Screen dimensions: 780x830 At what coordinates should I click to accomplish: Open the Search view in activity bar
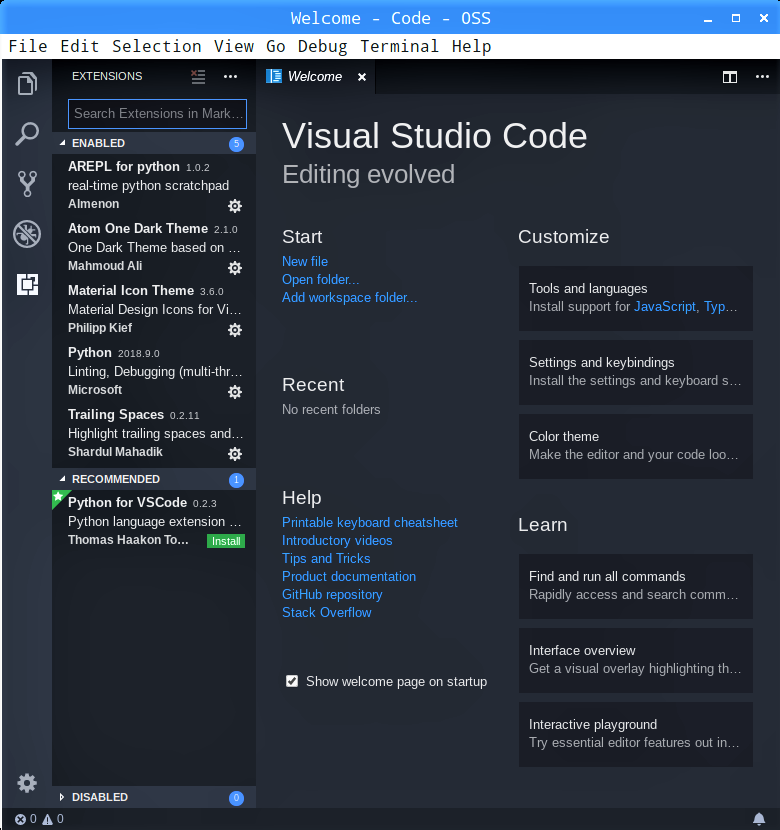[27, 134]
